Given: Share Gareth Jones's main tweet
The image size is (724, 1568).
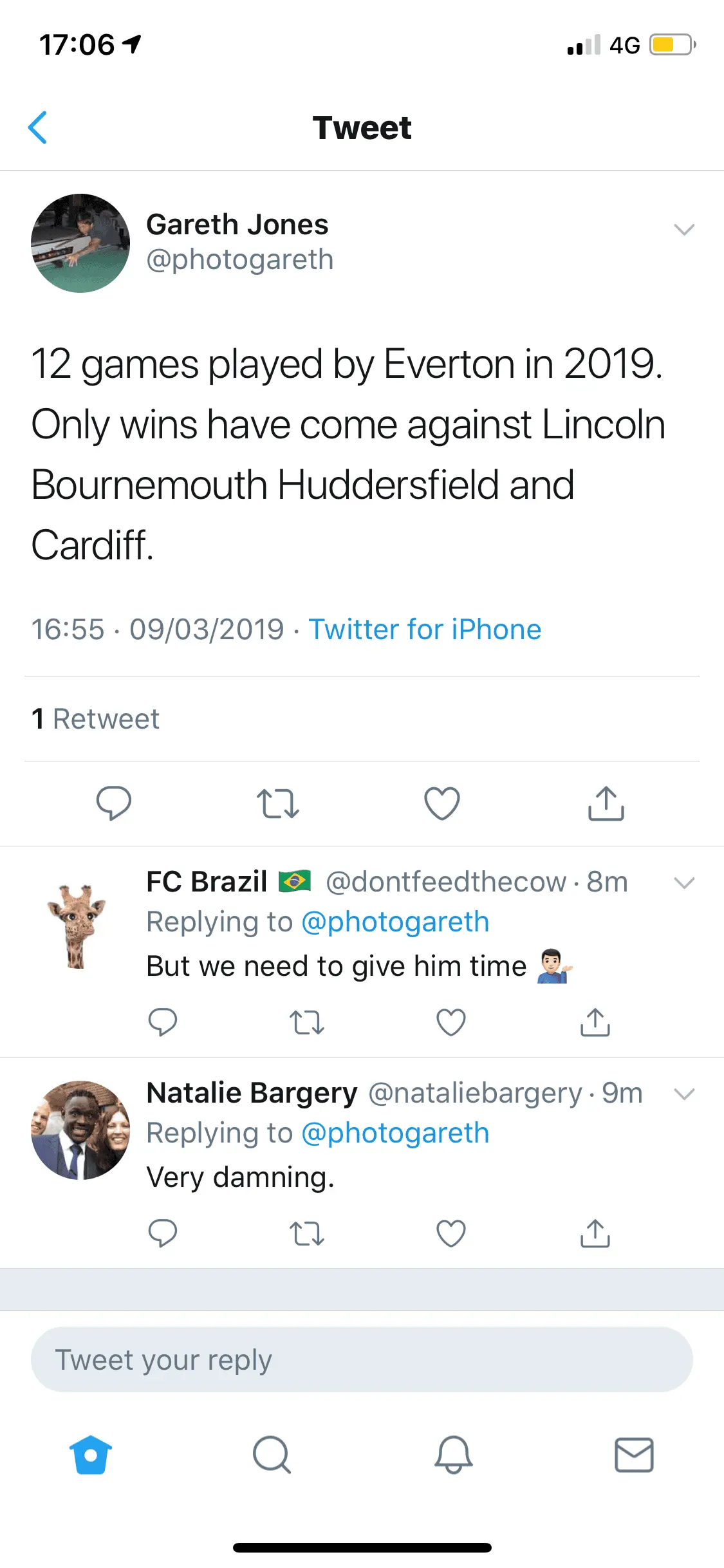Looking at the screenshot, I should point(606,803).
